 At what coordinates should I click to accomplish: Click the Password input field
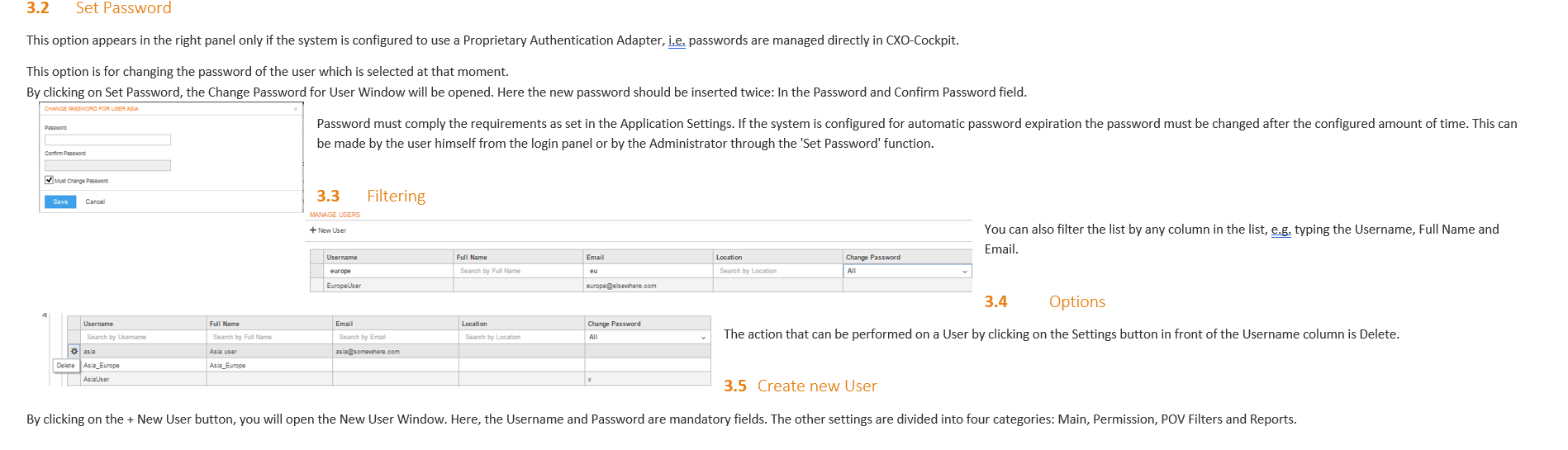coord(107,140)
